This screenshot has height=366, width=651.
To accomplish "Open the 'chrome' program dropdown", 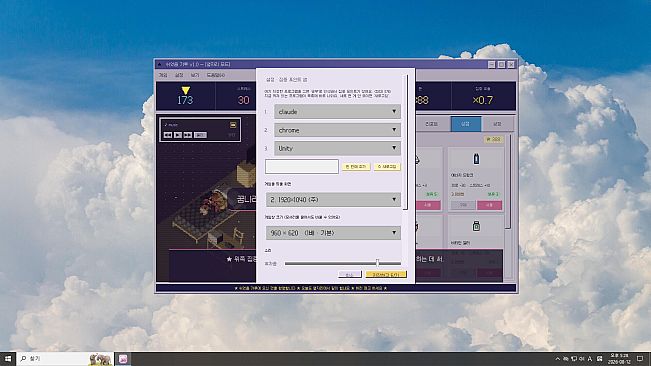I will 337,130.
